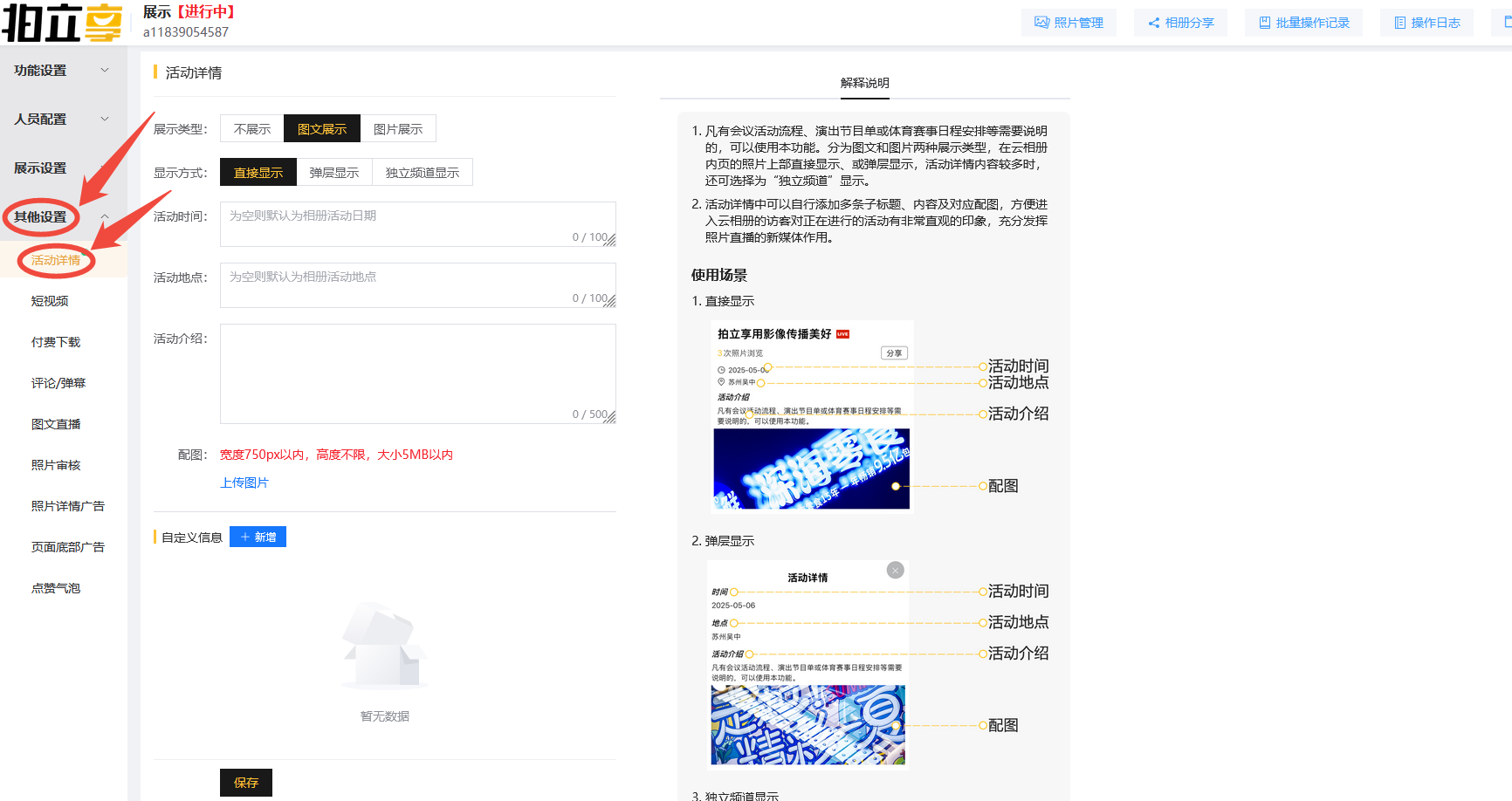Choose 弹层显示 display mode
The height and width of the screenshot is (801, 1512).
[x=334, y=173]
